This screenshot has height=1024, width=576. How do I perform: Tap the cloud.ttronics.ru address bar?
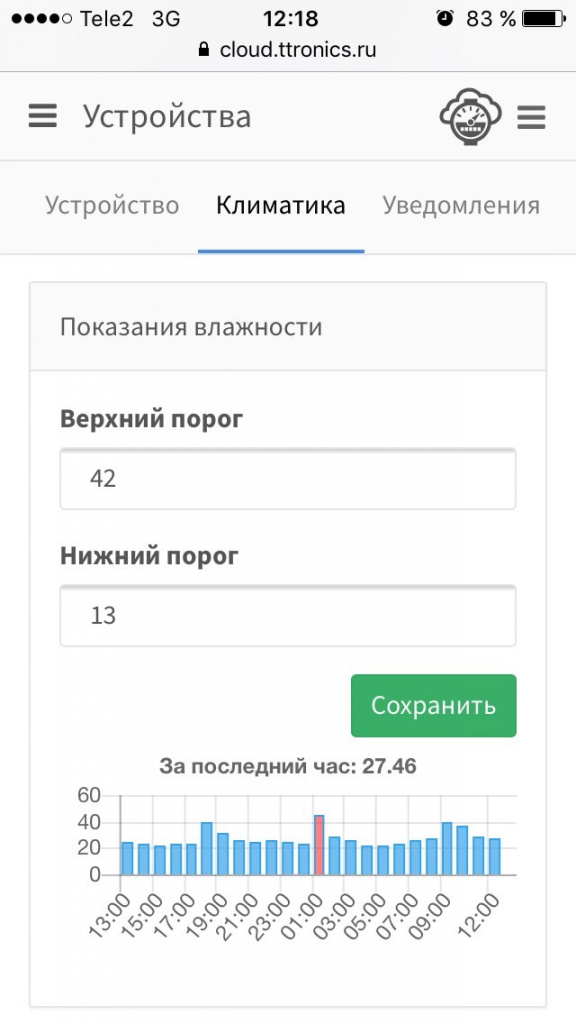(288, 50)
